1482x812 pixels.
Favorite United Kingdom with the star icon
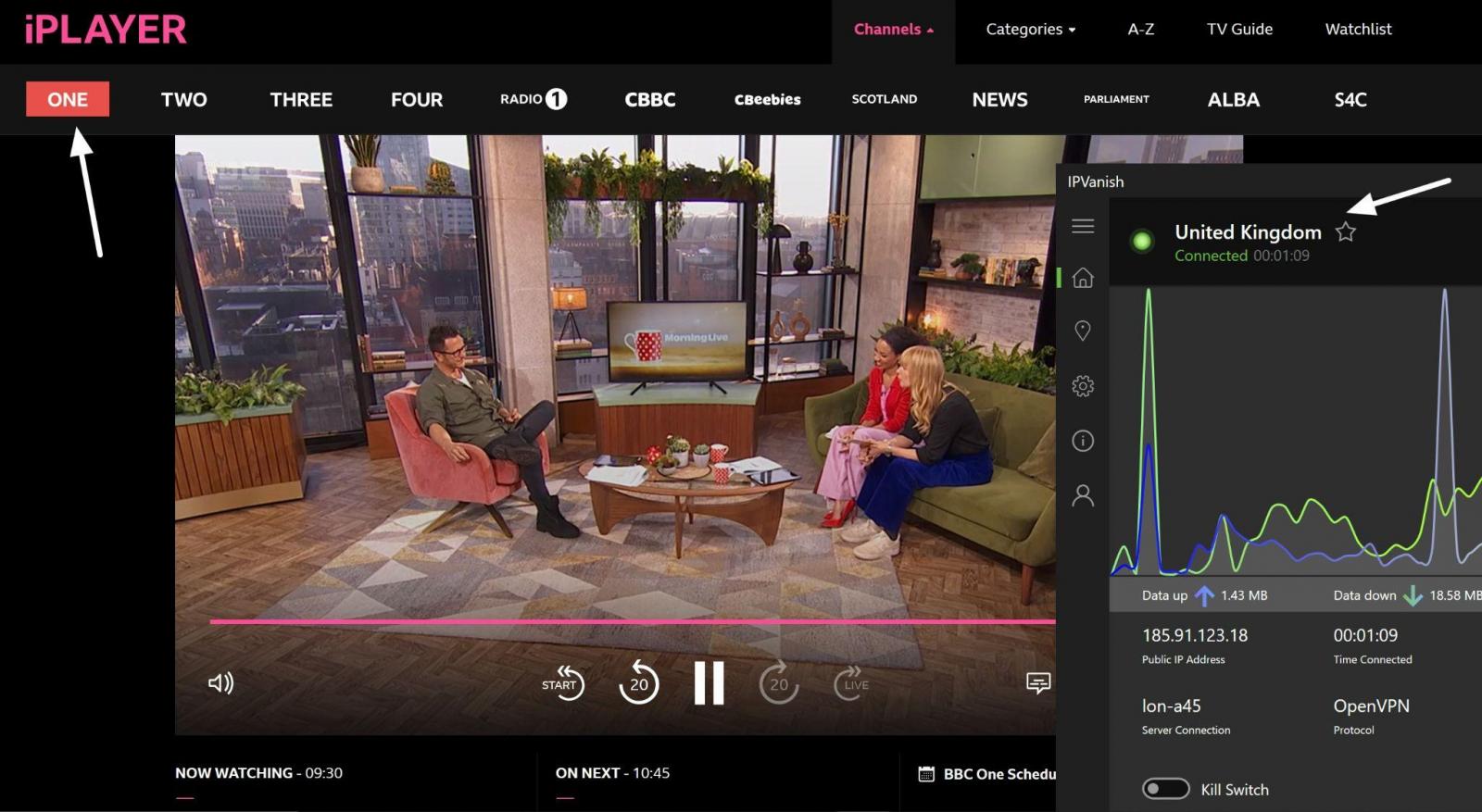click(1346, 232)
